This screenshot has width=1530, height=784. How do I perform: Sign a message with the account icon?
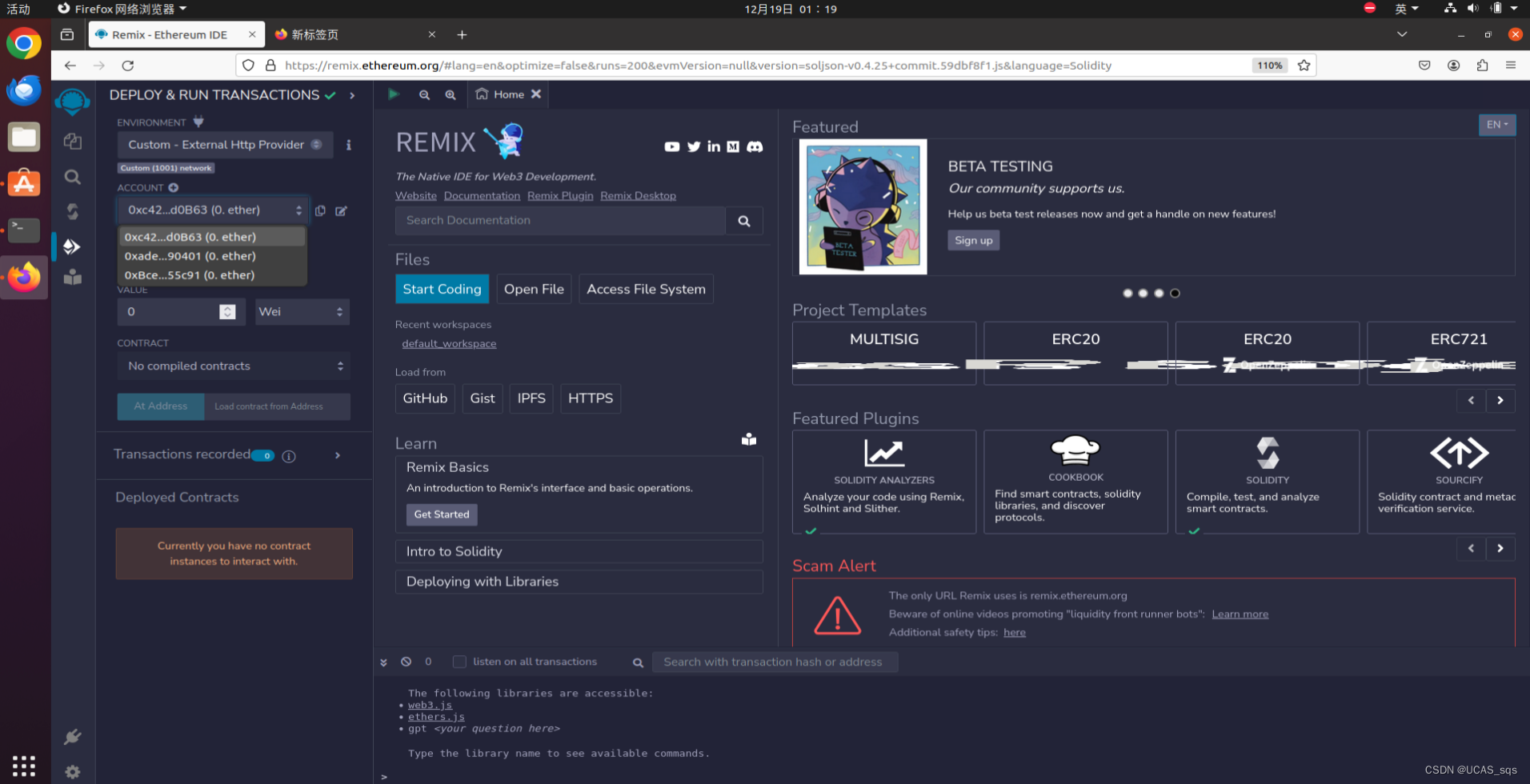[x=342, y=210]
